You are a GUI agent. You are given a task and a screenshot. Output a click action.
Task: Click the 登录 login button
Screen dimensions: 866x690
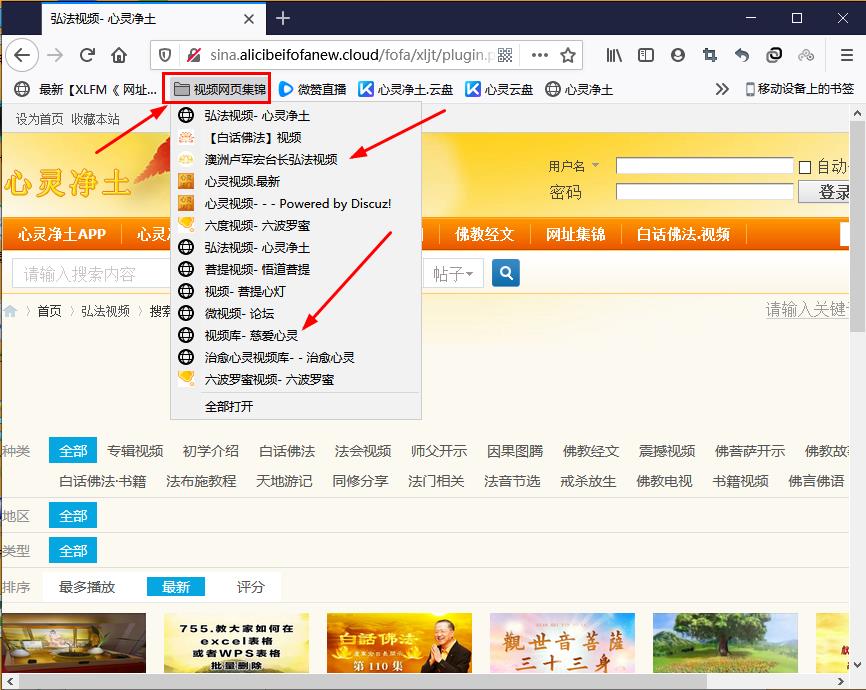click(824, 192)
